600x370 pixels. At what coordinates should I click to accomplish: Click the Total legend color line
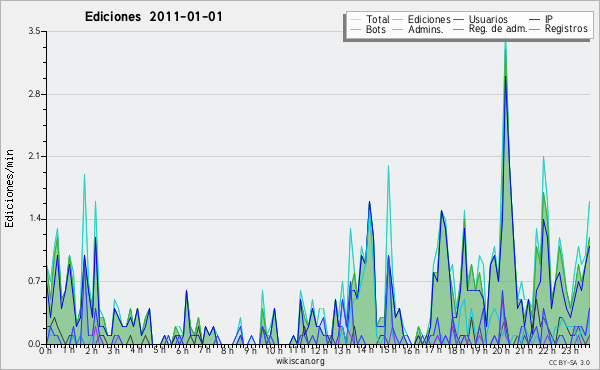pos(355,20)
